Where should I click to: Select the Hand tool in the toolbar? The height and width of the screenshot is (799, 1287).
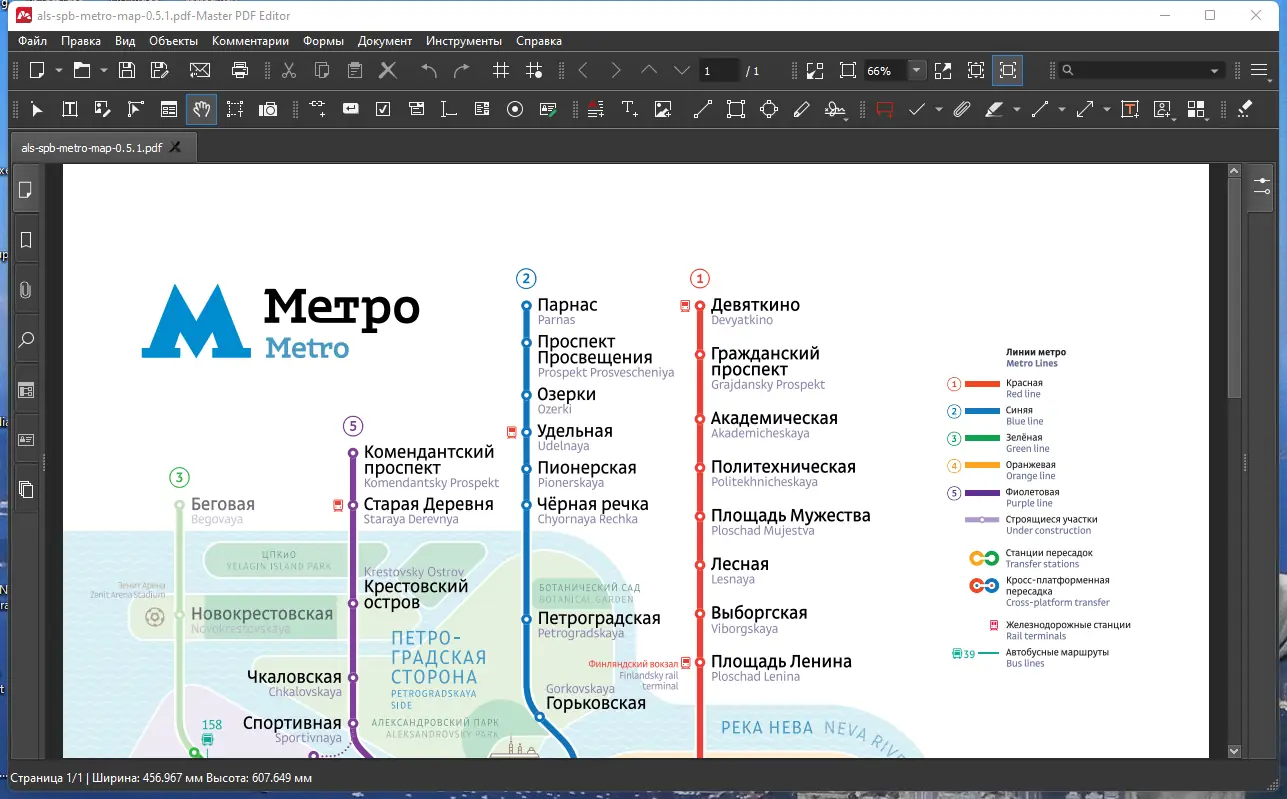202,109
